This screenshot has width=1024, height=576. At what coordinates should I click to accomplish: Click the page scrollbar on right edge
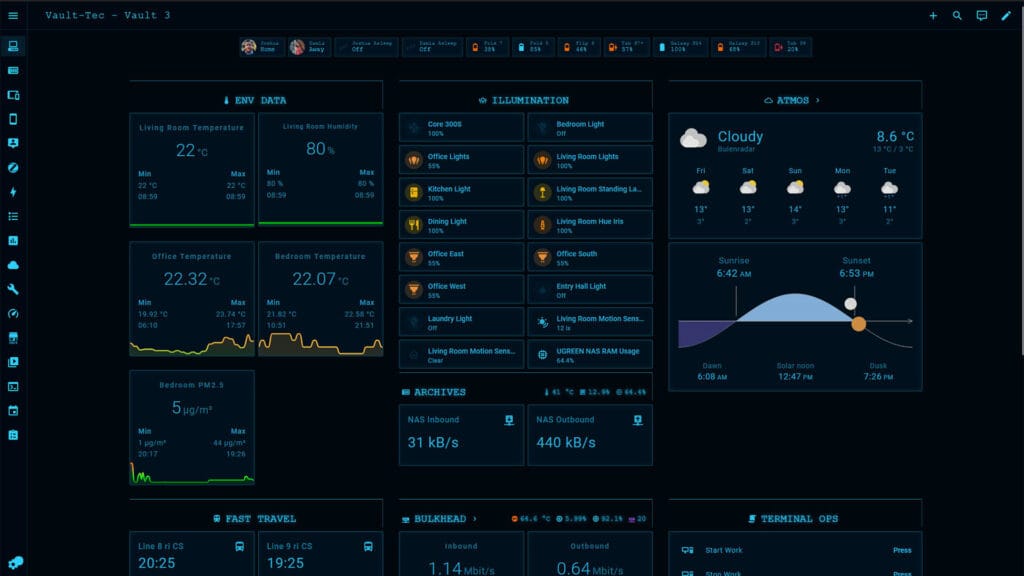[1021, 183]
